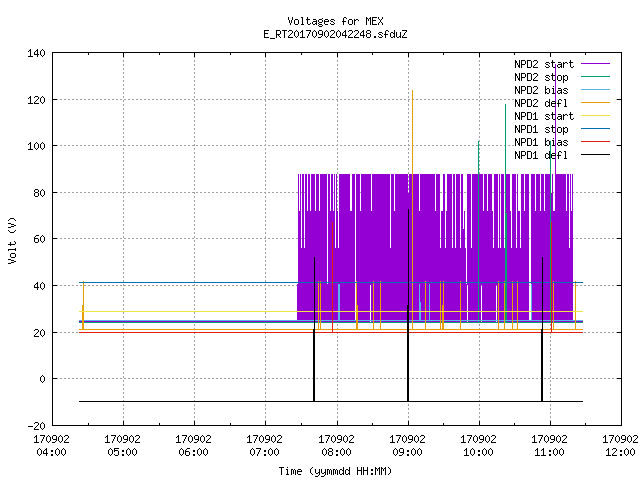Click the black NPD1 defl legend line
This screenshot has height=480, width=640.
[595, 155]
